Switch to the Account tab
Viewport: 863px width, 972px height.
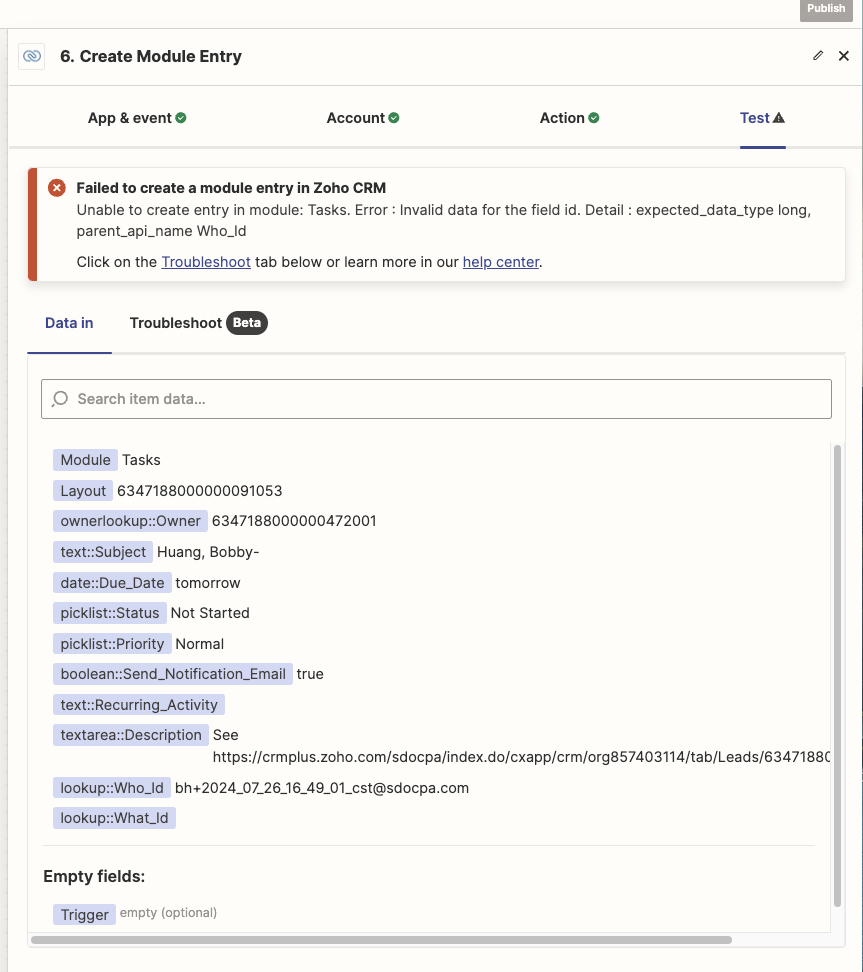[x=363, y=118]
